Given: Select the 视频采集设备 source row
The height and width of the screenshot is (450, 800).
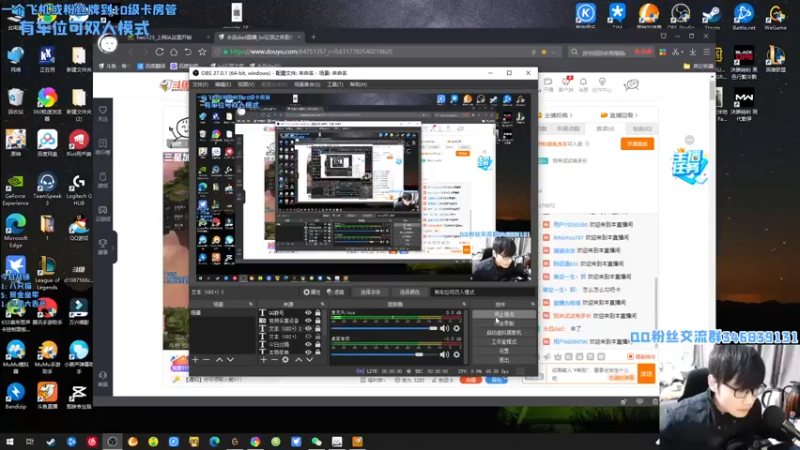Looking at the screenshot, I should coord(291,320).
